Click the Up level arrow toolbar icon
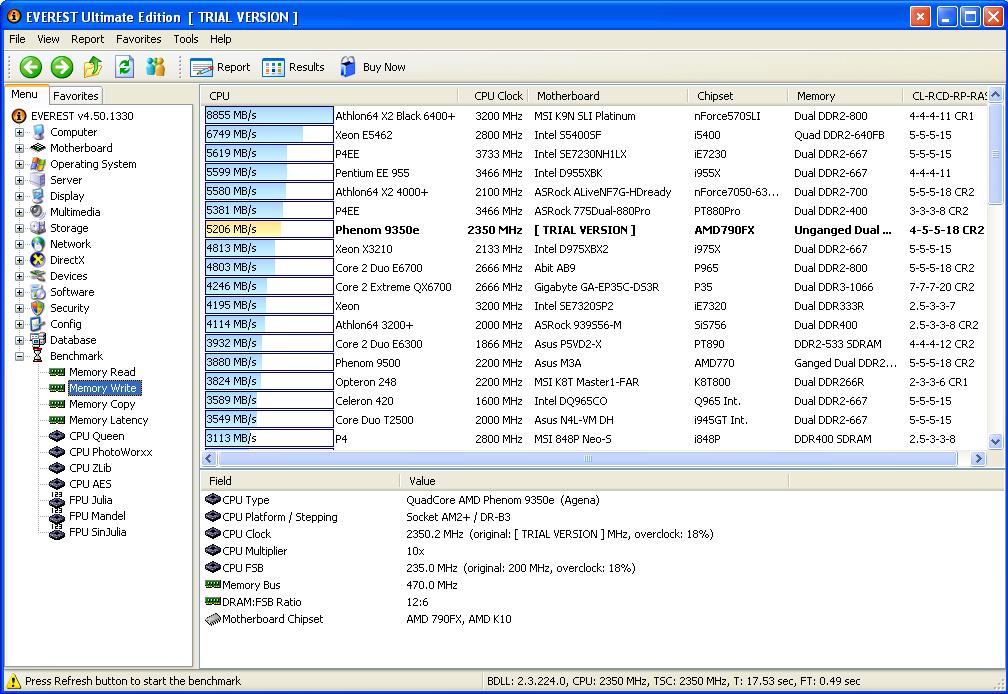Image resolution: width=1008 pixels, height=694 pixels. pyautogui.click(x=93, y=67)
